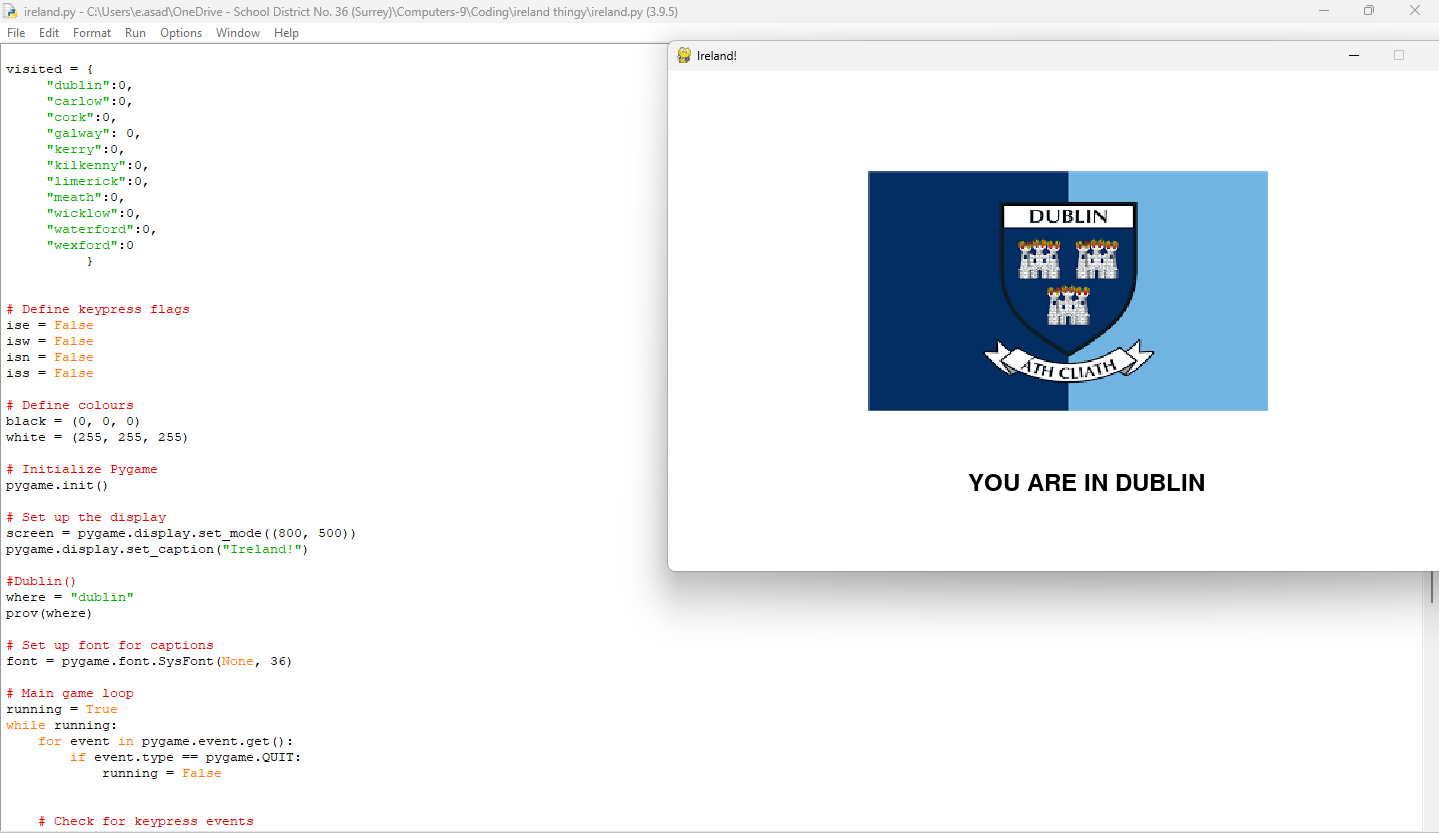This screenshot has width=1439, height=833.
Task: Click the "for event in pygame.event.get():" line
Action: tap(166, 741)
